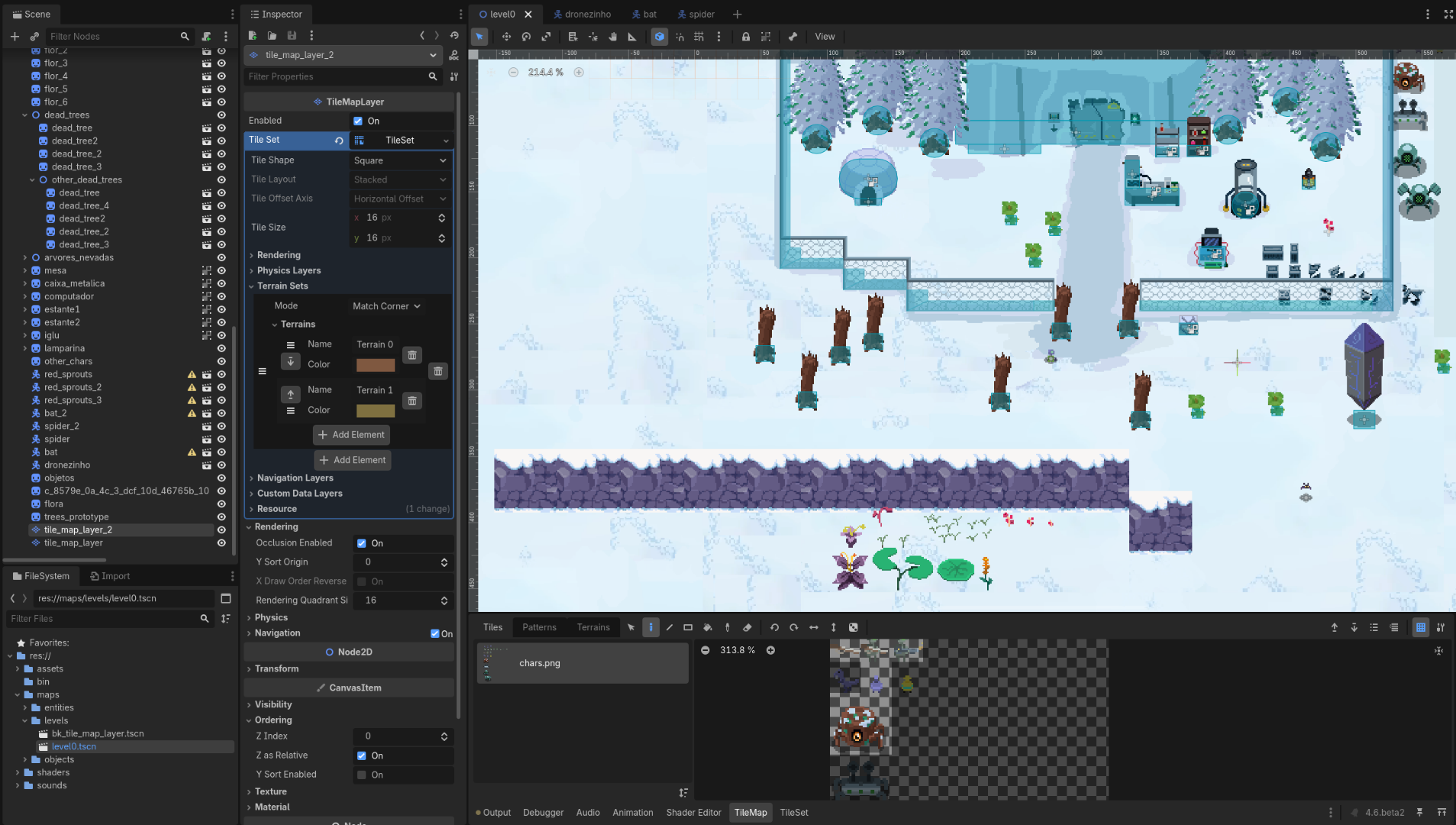Screen dimensions: 1456x825
Task: Expand the Physics Layers section
Action: click(289, 270)
